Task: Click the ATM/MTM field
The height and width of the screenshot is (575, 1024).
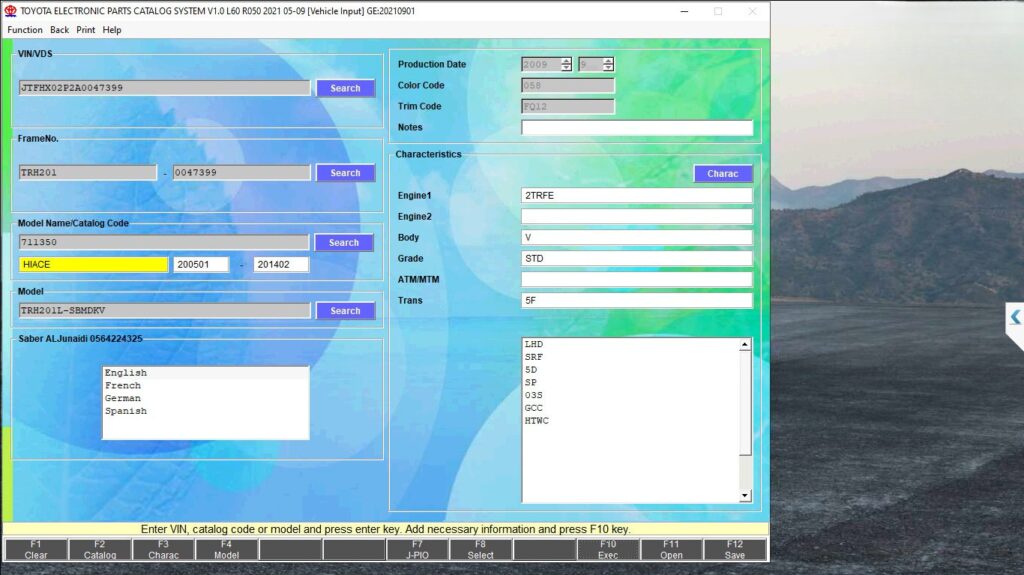Action: [x=637, y=280]
